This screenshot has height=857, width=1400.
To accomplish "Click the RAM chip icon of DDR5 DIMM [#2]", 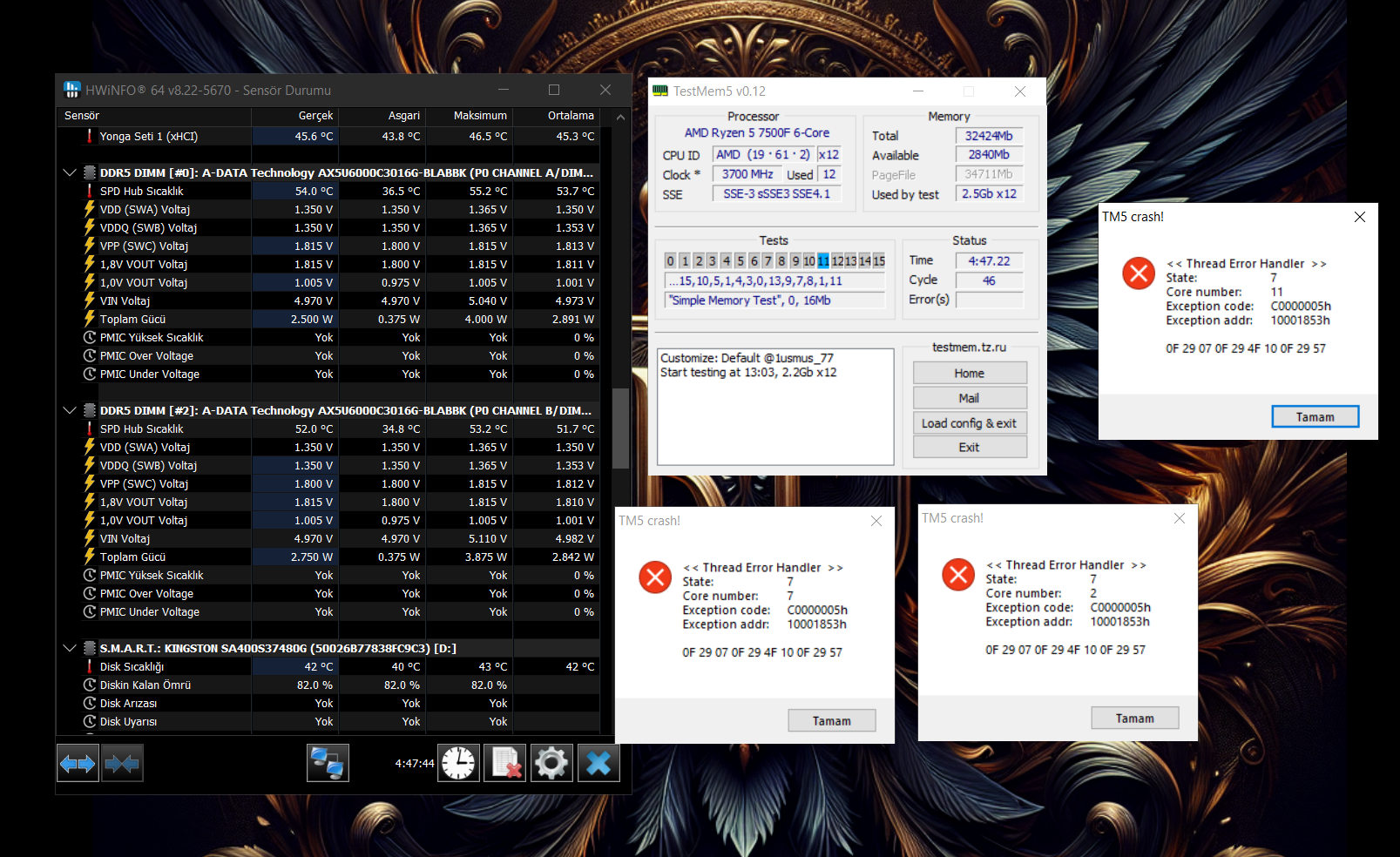I will 89,410.
